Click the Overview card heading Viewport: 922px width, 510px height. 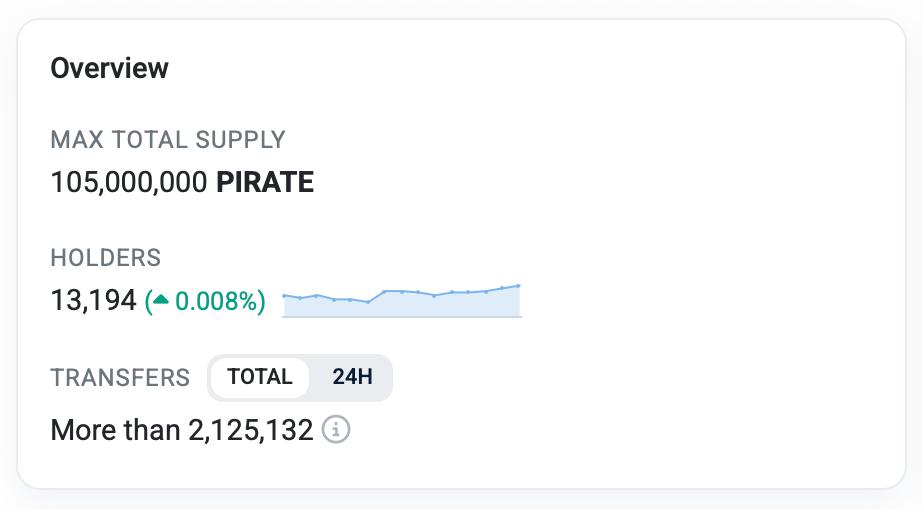[x=109, y=68]
